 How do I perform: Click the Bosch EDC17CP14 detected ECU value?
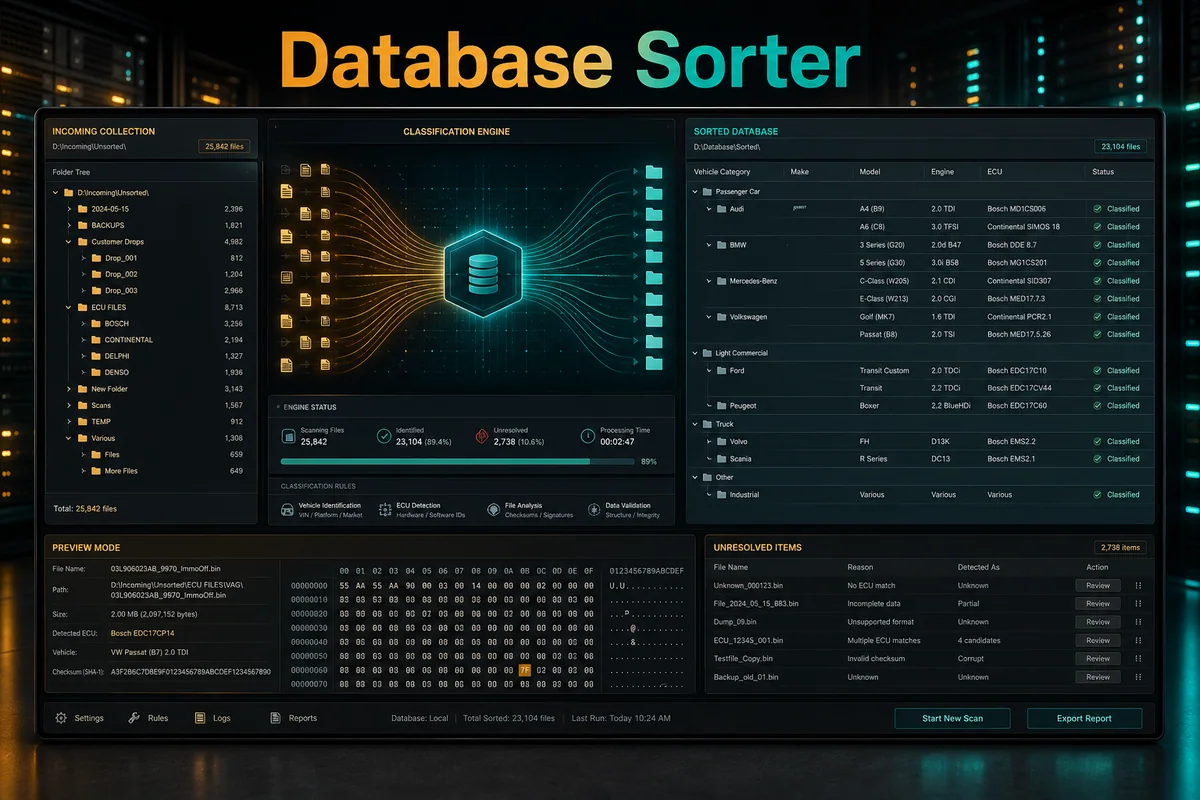coord(142,634)
